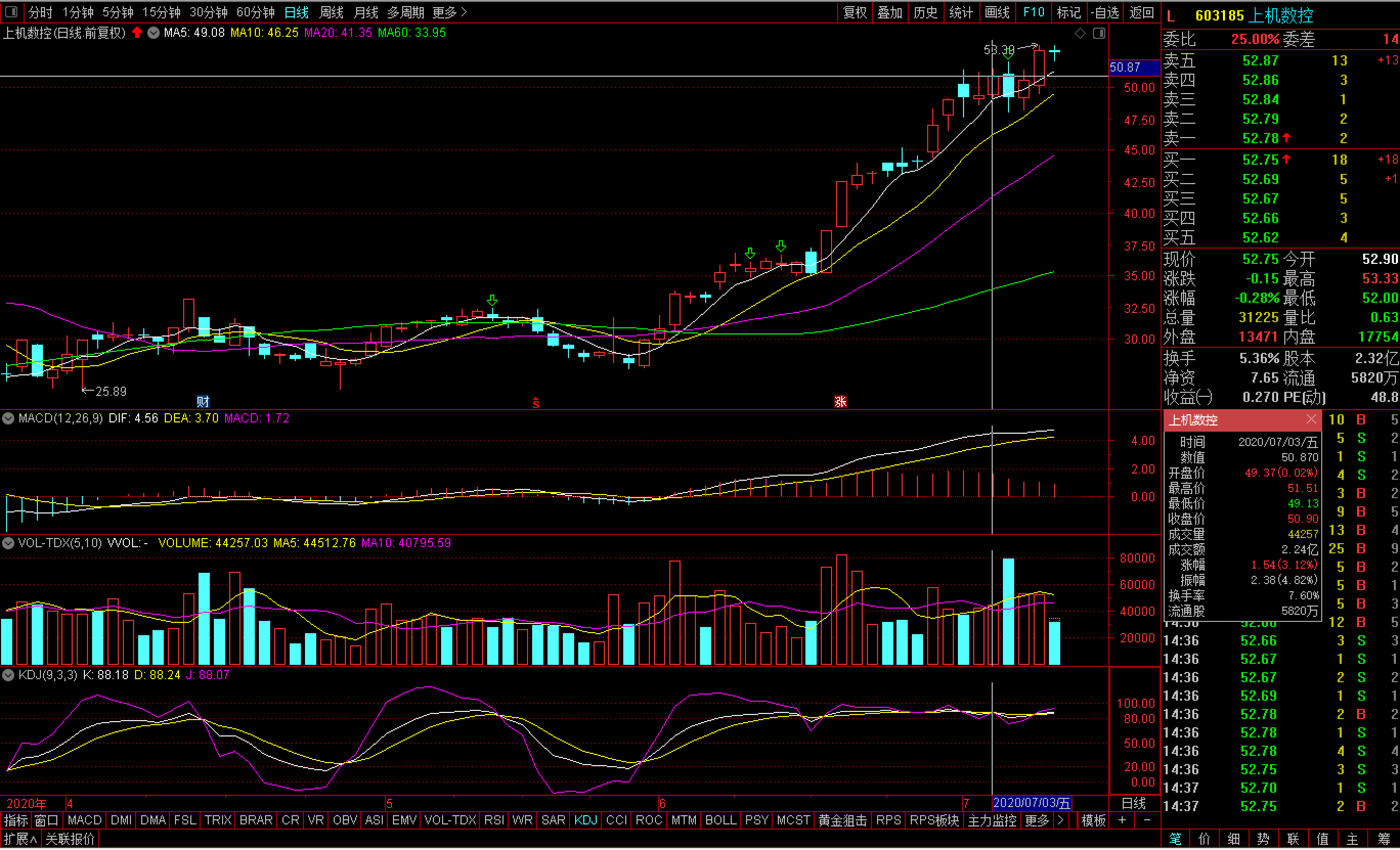
Task: Click the panel layout icon at top-left
Action: [11, 11]
